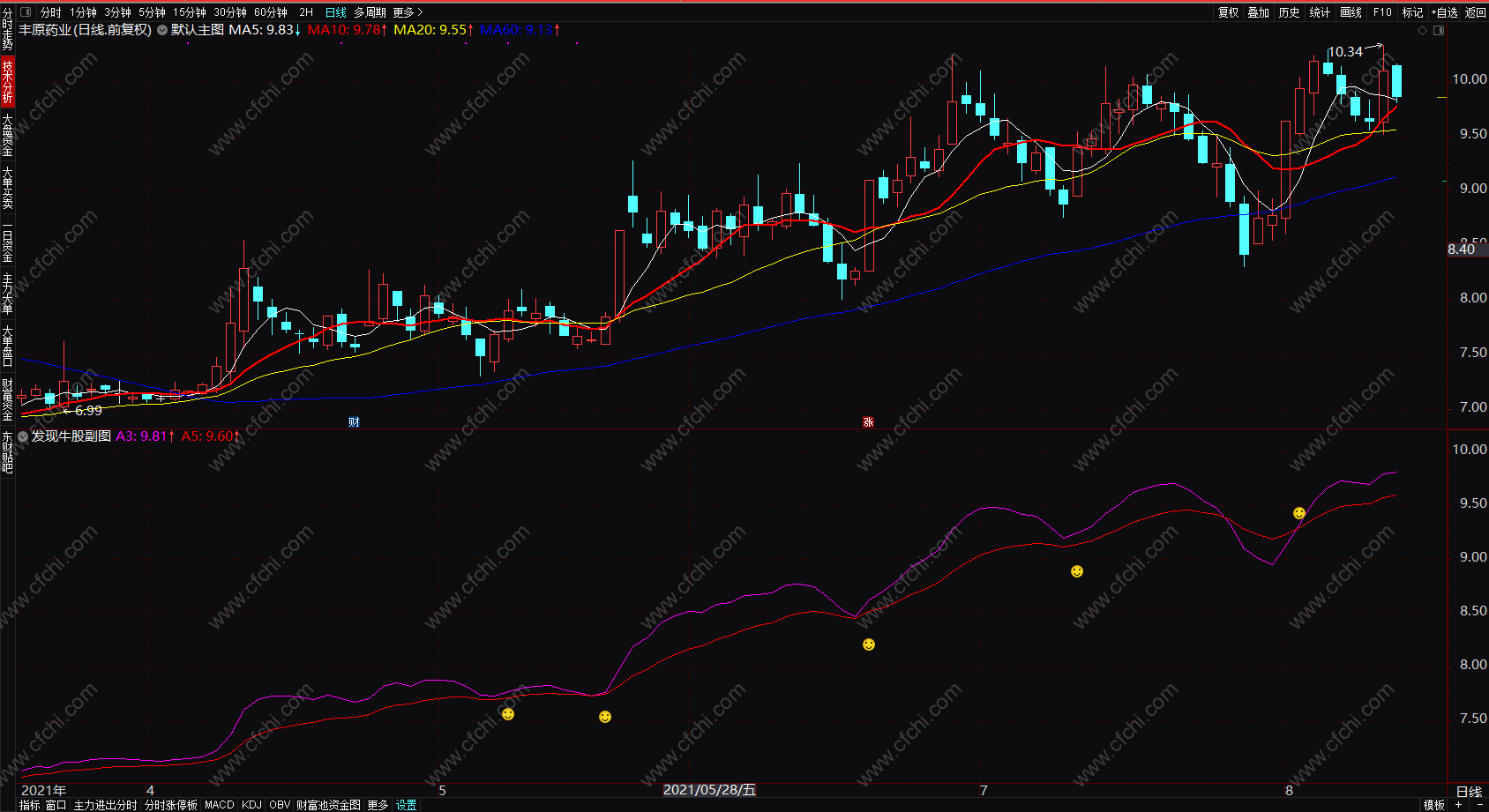Select the 5分钟 period
The image size is (1489, 812).
(152, 12)
